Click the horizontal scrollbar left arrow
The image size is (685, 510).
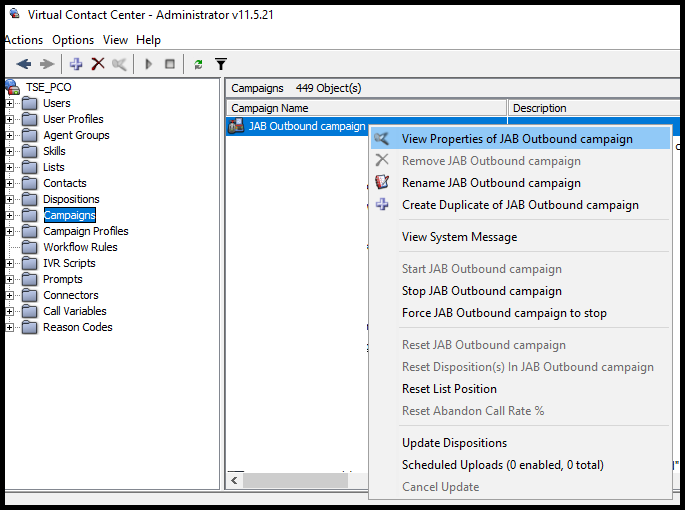pyautogui.click(x=235, y=481)
